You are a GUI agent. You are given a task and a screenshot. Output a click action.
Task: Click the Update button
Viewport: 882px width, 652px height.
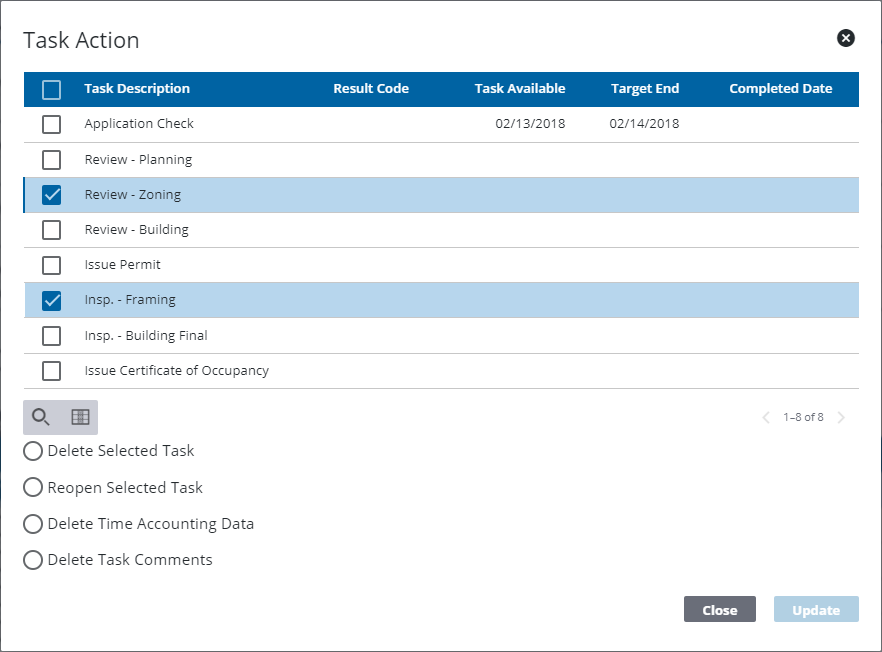[x=815, y=609]
